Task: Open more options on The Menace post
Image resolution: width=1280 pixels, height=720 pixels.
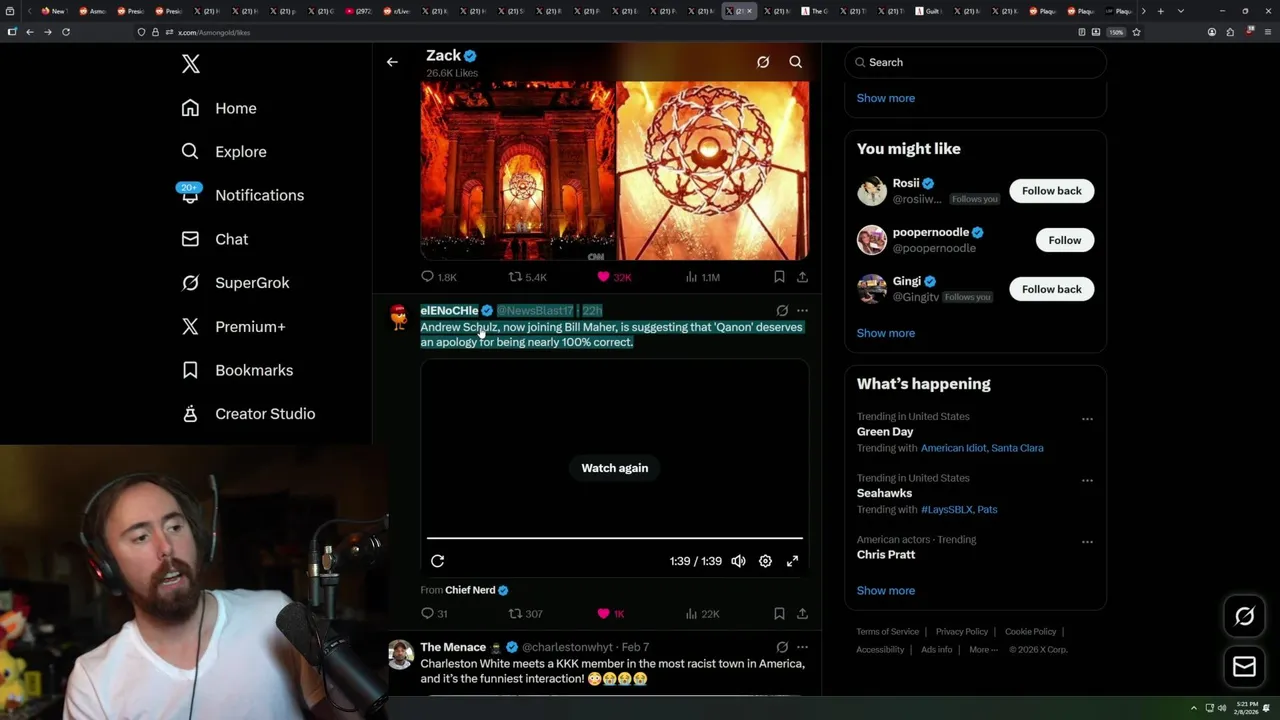Action: pyautogui.click(x=802, y=647)
